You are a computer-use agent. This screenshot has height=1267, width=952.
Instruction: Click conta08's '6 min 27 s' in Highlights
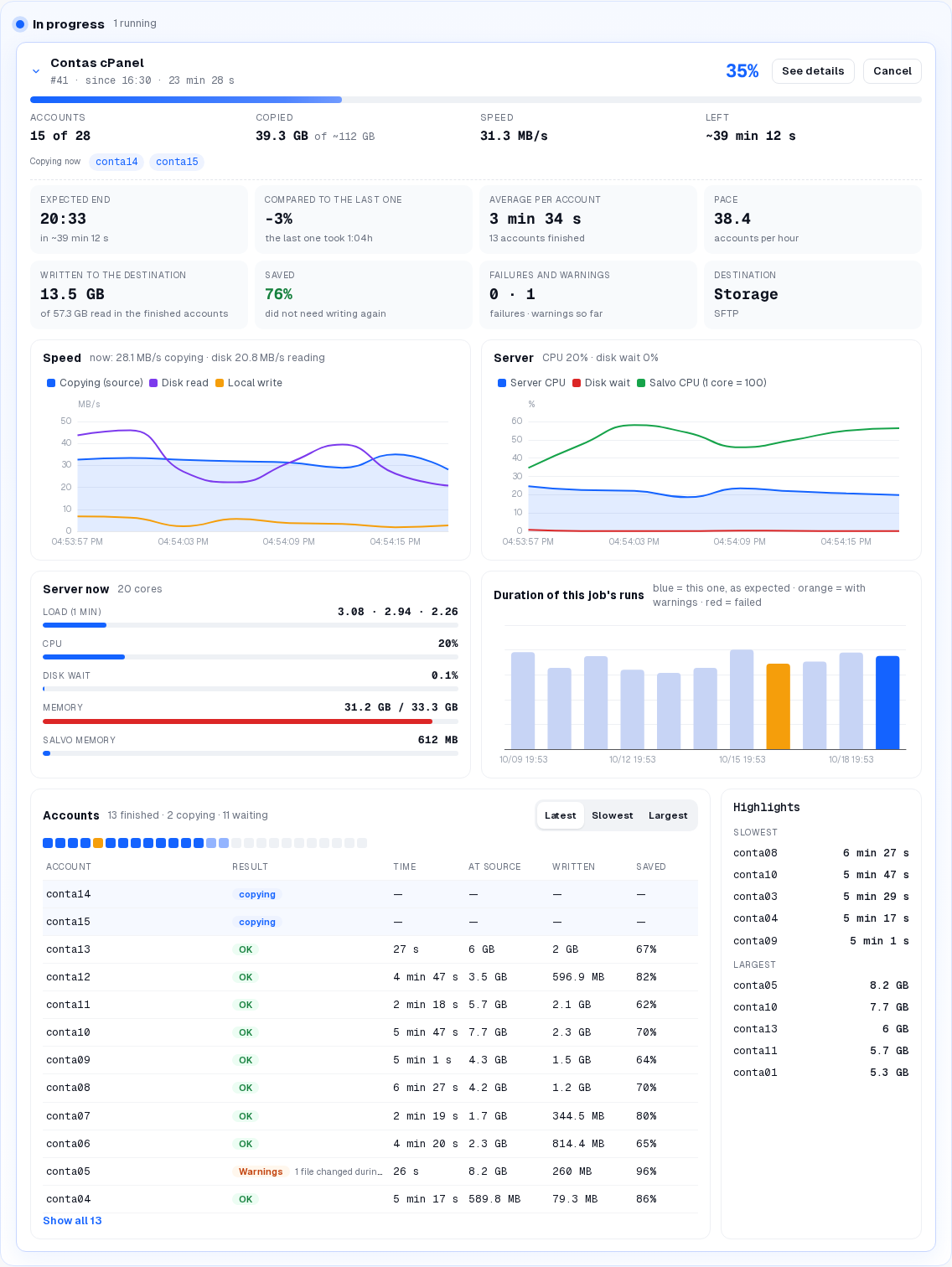tap(876, 853)
